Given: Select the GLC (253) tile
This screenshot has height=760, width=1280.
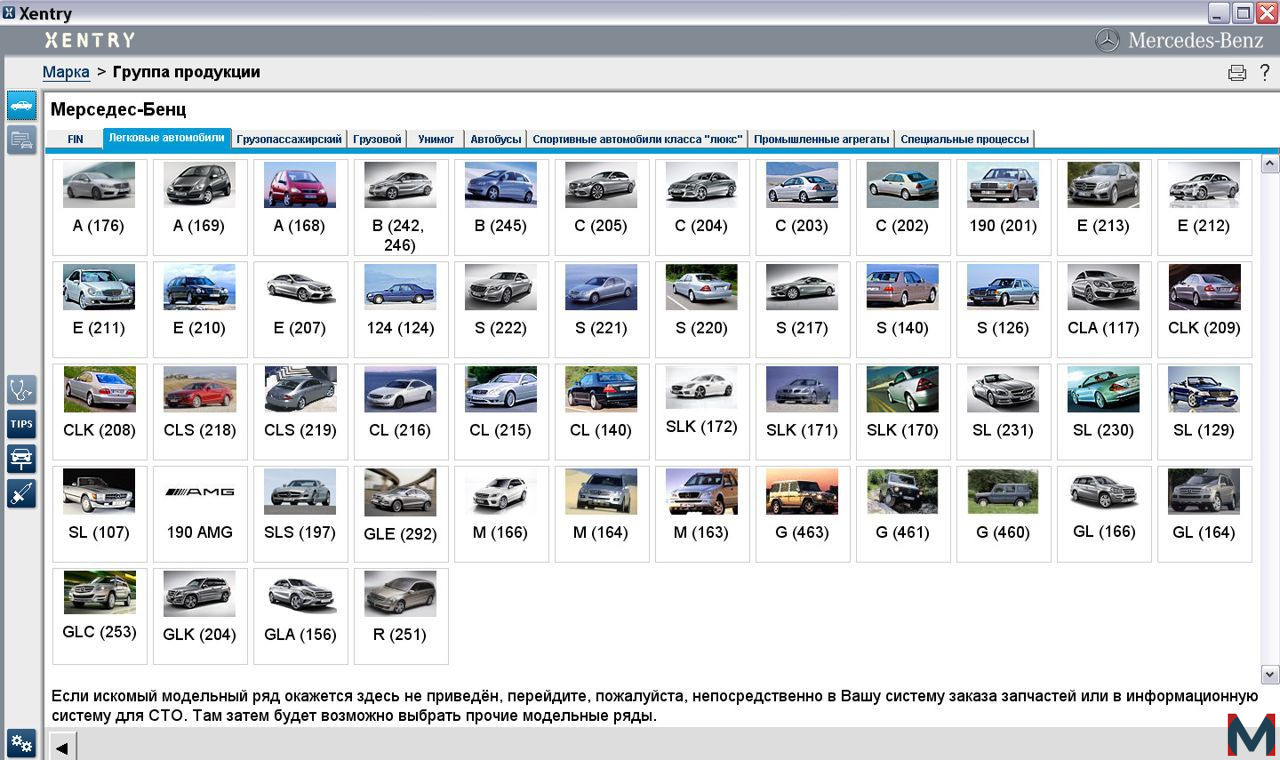Looking at the screenshot, I should [x=99, y=615].
